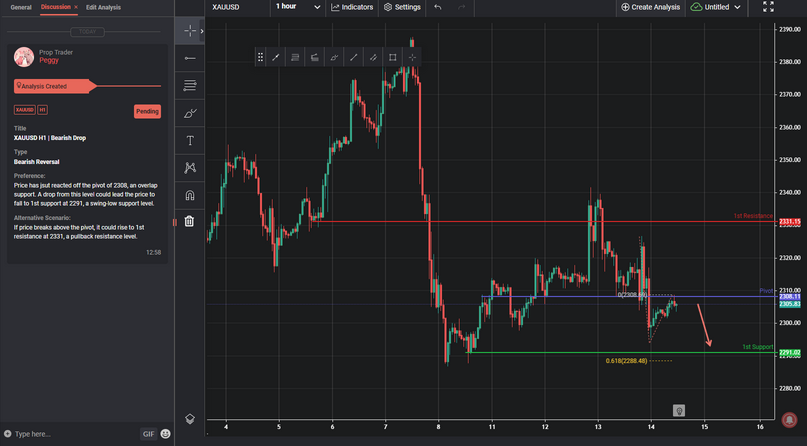Click the 2331.15 resistance price tag

coord(790,222)
